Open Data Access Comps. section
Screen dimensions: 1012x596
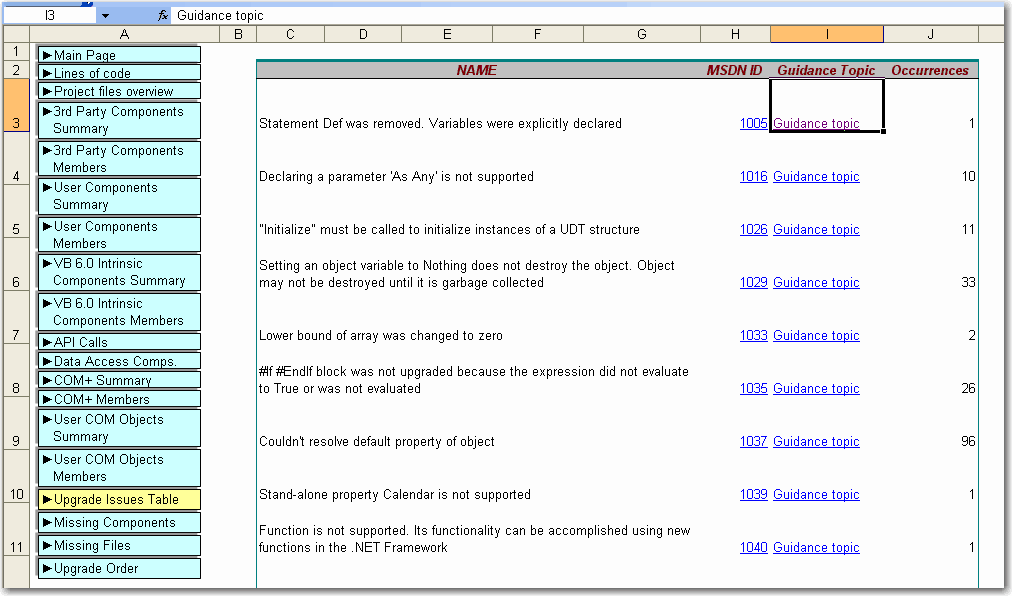(118, 361)
